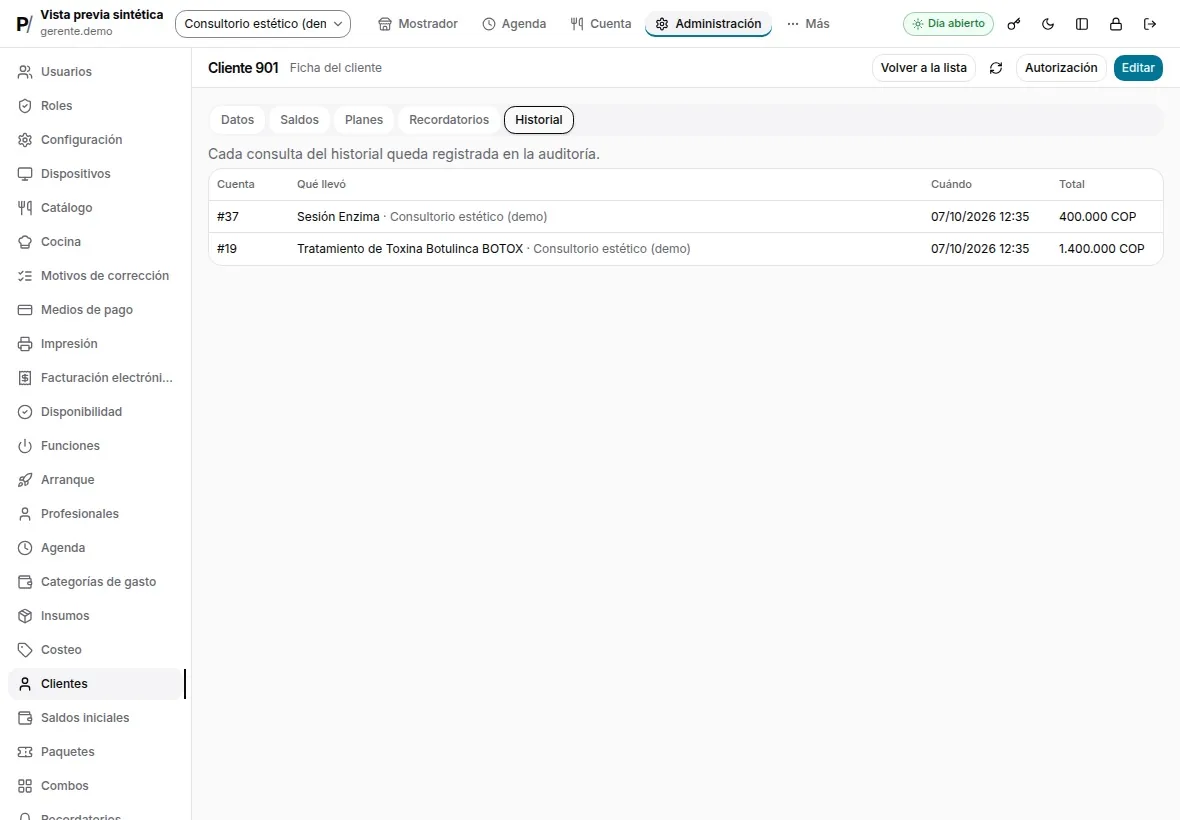Click the Cuenta column header
Image resolution: width=1180 pixels, height=820 pixels.
236,184
